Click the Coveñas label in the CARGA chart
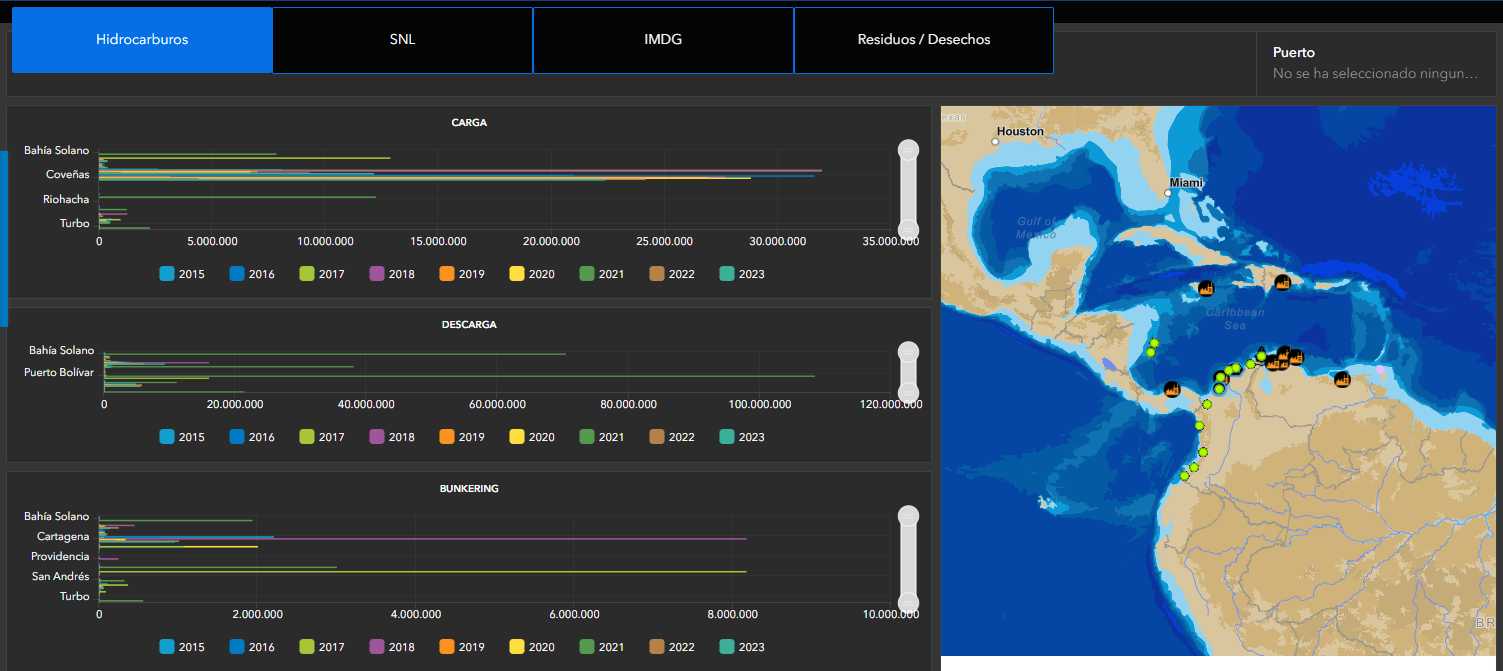Screen dimensions: 1503x671 67,175
